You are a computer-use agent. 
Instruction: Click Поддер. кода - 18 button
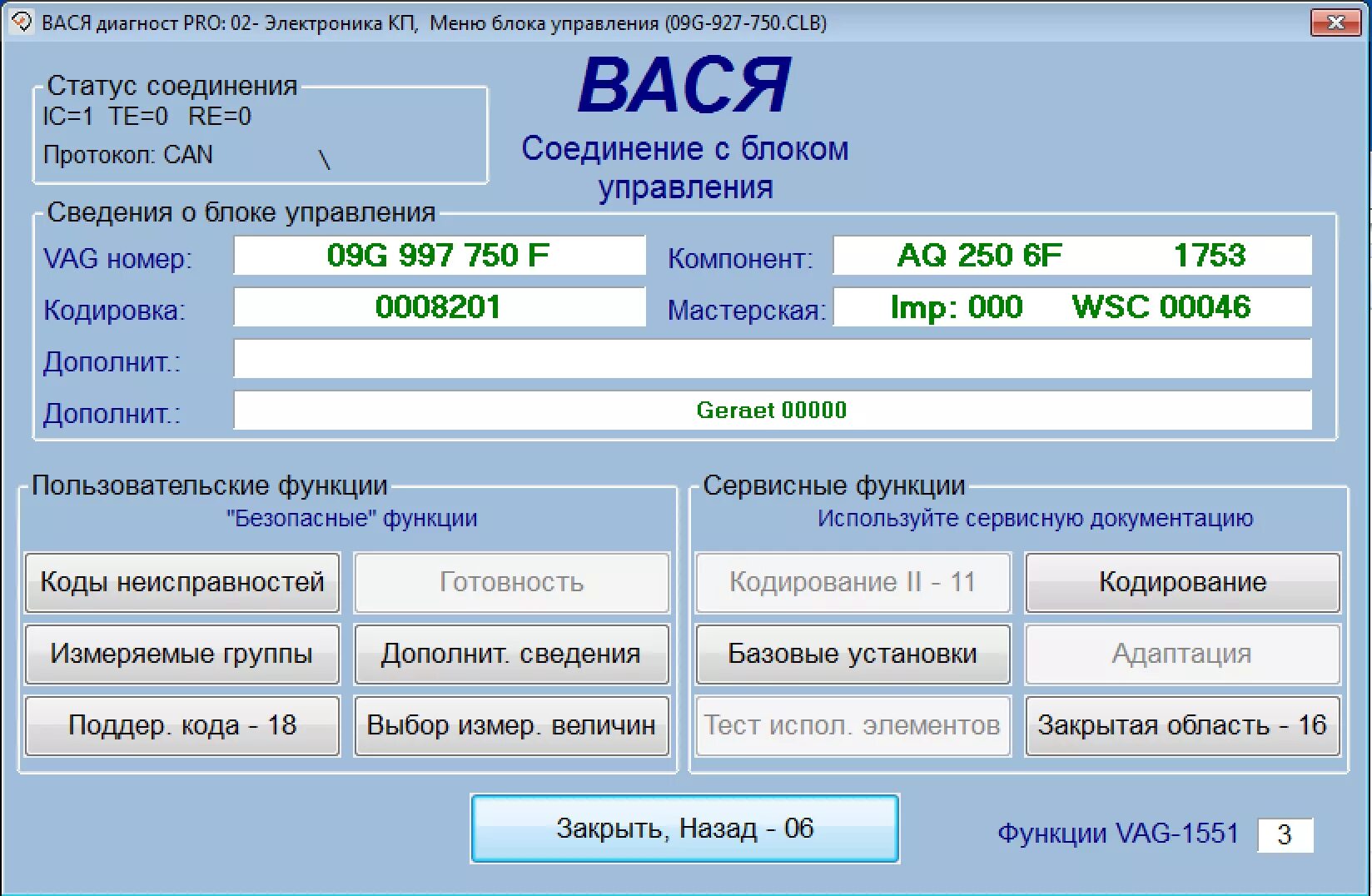[x=182, y=725]
